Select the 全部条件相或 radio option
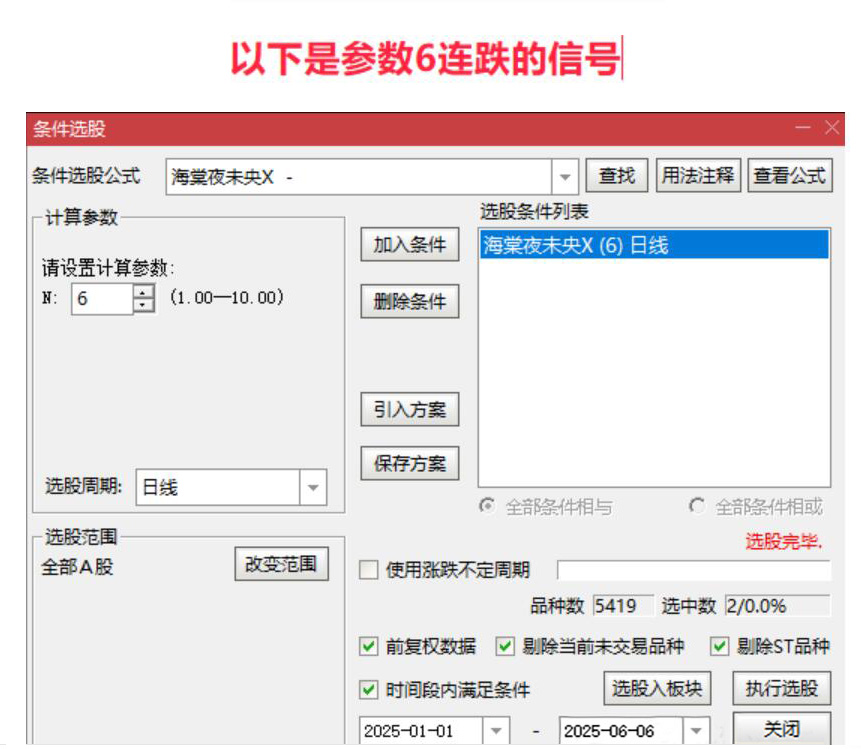 tap(696, 507)
